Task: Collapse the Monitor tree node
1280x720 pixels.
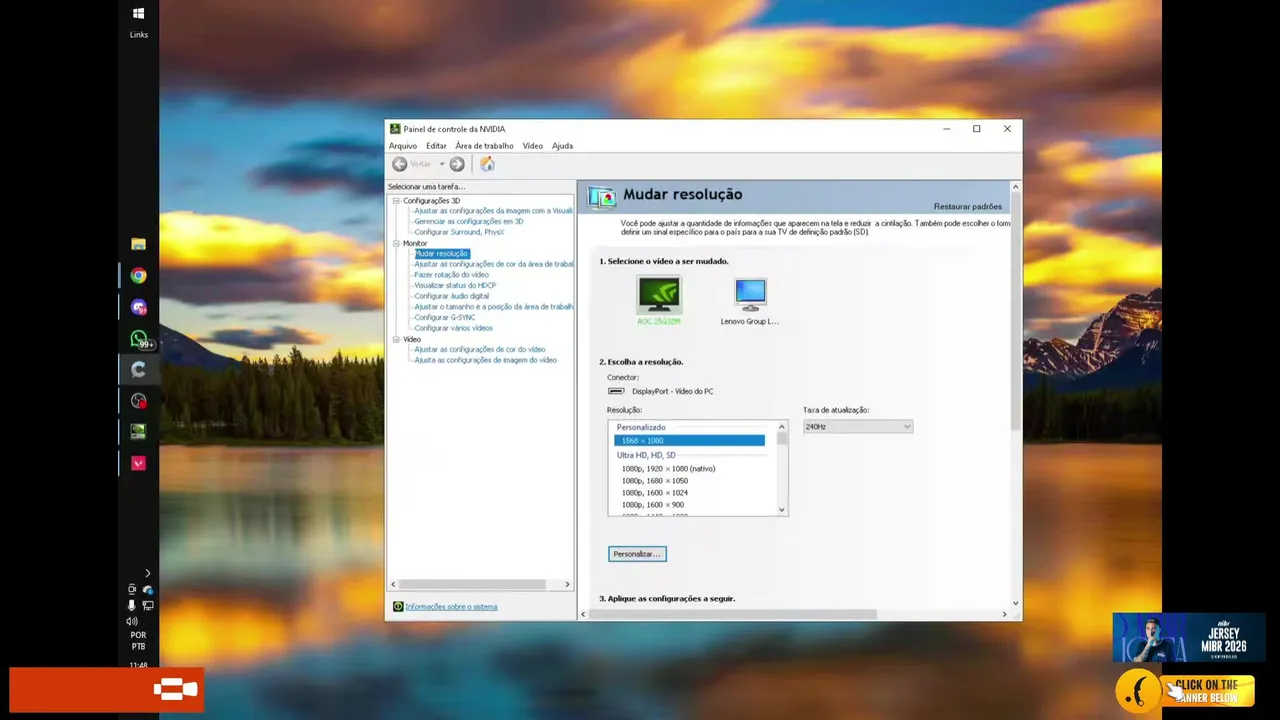Action: pos(396,243)
